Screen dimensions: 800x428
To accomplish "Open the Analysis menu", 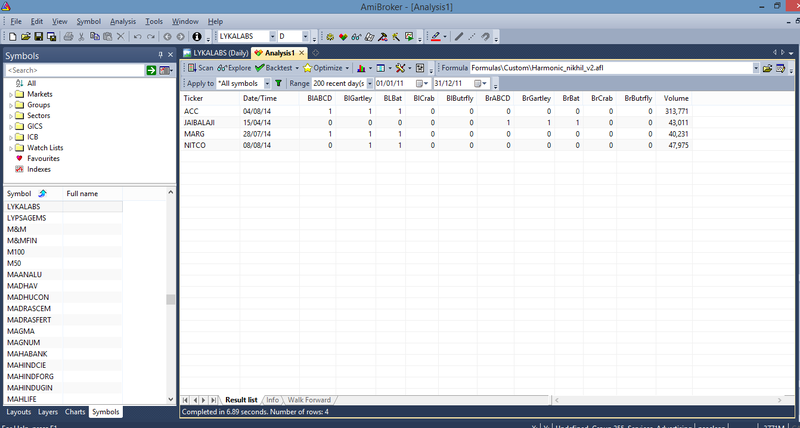I will pos(123,21).
